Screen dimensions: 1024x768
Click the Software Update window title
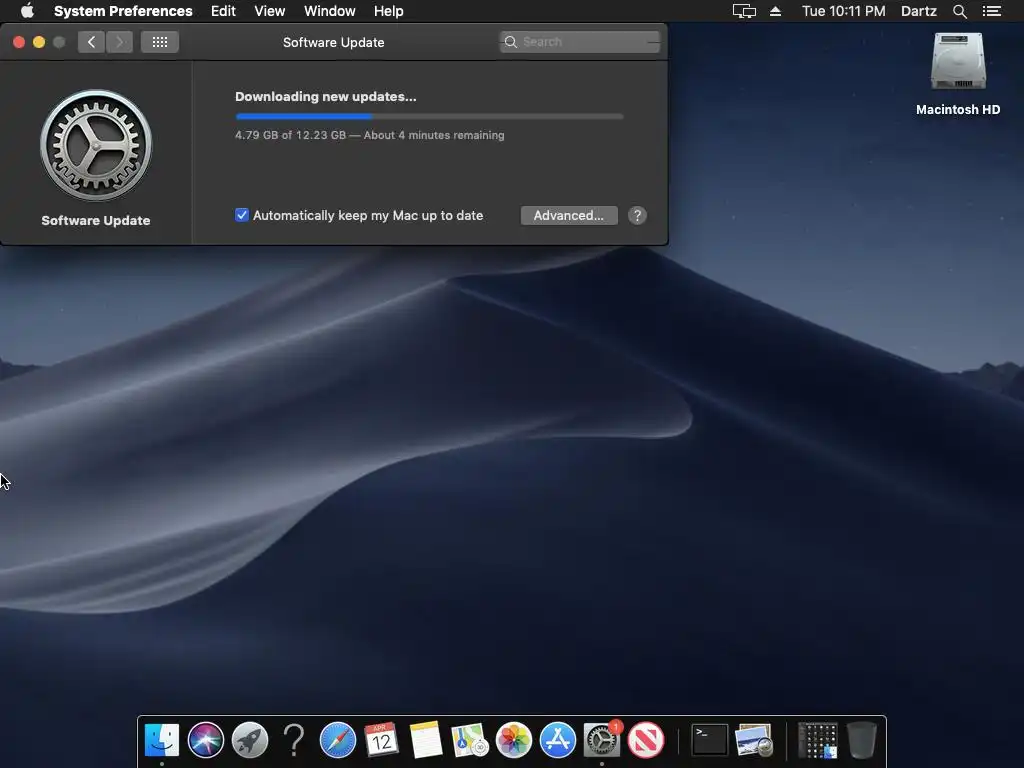(333, 42)
